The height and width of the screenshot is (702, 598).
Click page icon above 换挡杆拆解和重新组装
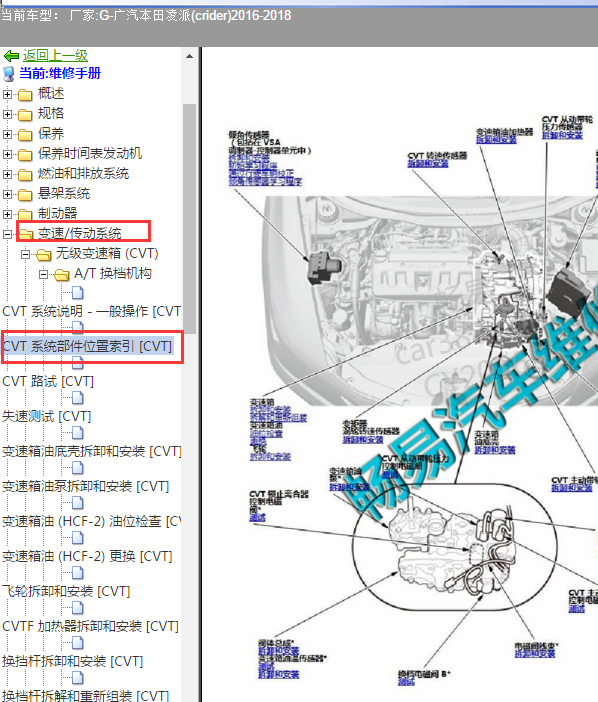[78, 678]
